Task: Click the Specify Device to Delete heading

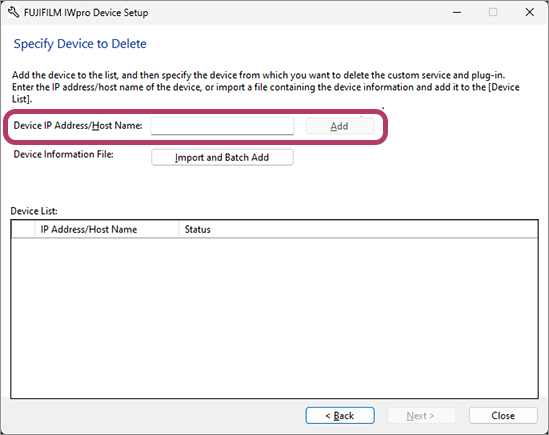Action: click(x=80, y=44)
